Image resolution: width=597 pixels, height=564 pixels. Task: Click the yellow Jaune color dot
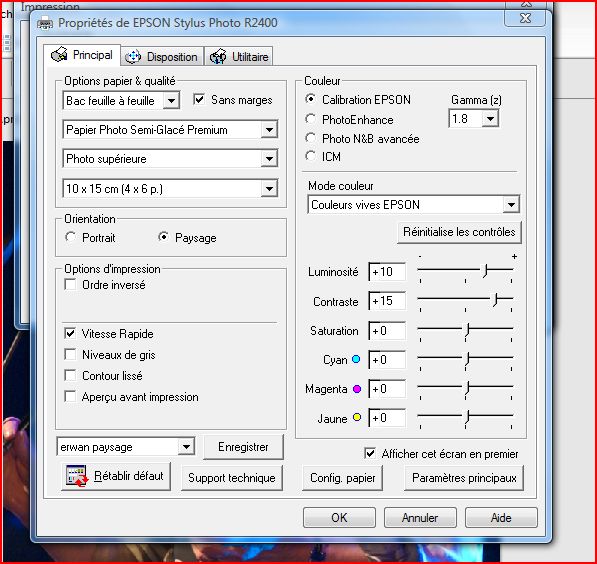point(357,417)
